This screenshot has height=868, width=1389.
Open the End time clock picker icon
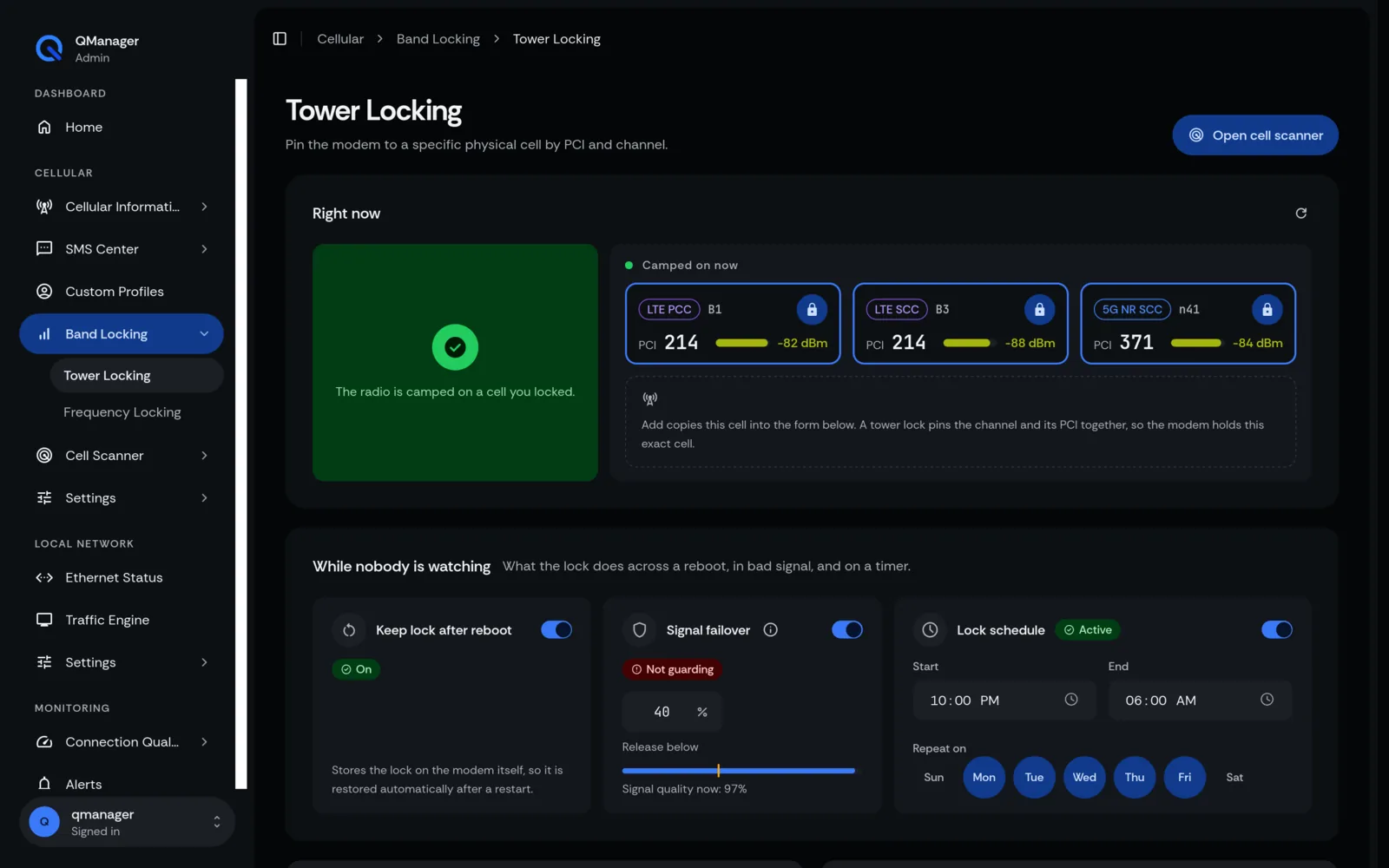tap(1267, 700)
